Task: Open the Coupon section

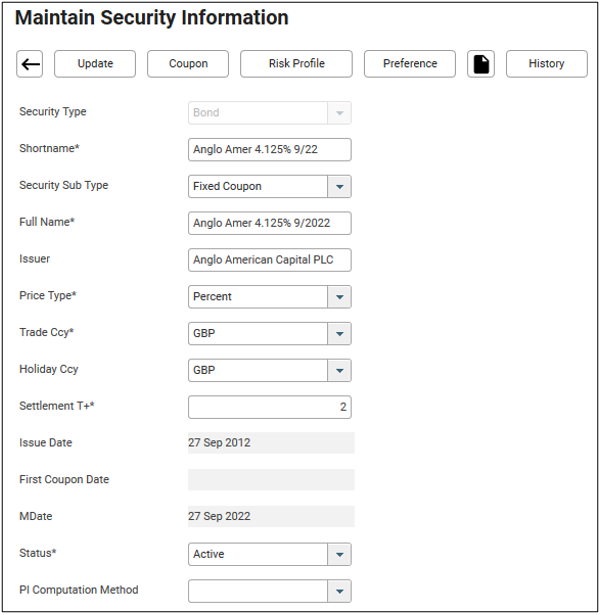Action: click(x=188, y=64)
